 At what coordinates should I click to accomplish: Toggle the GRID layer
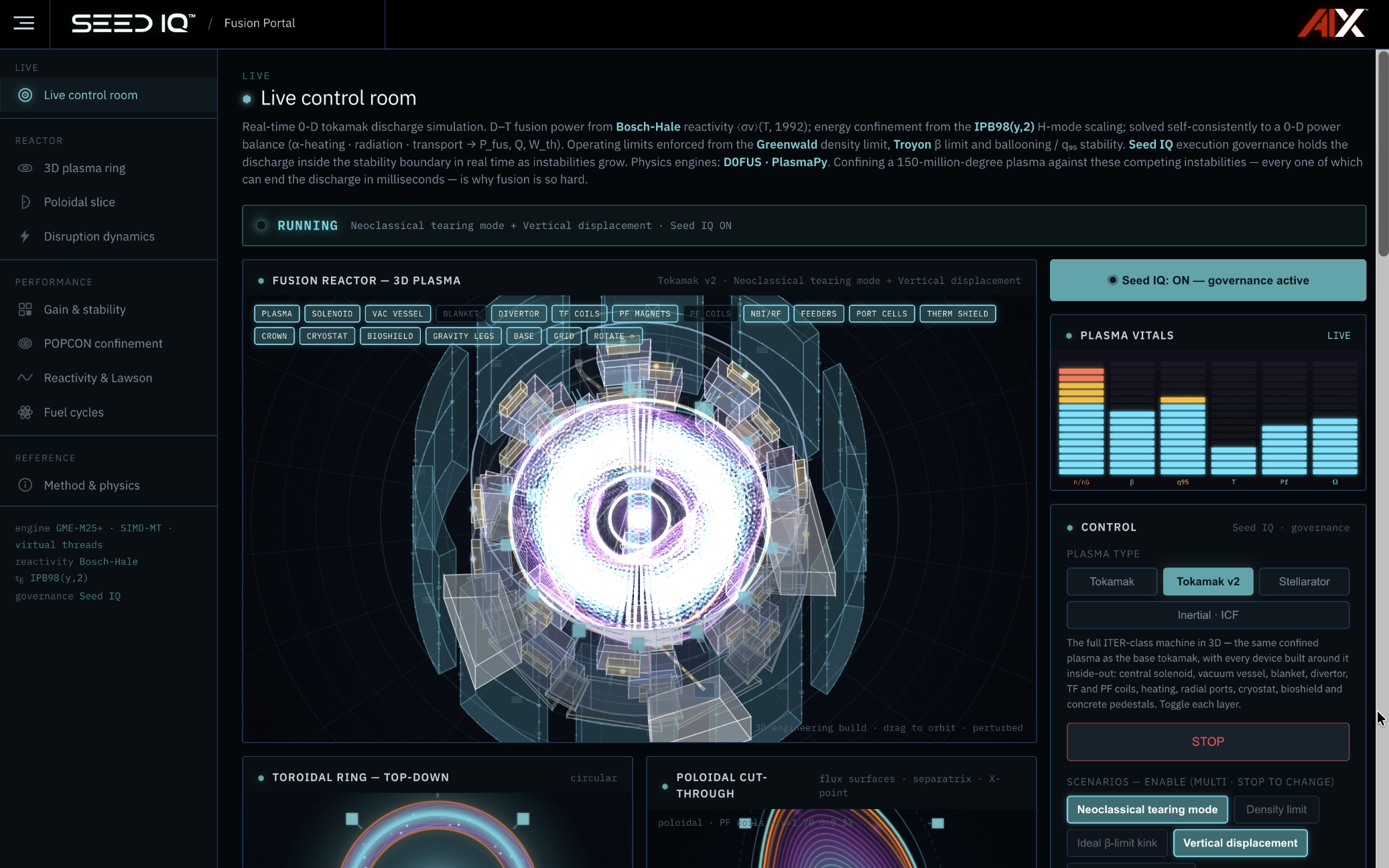564,336
